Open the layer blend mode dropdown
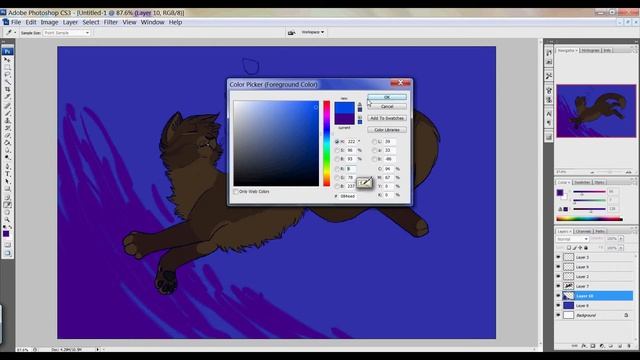Screen dimensions: 640x360 point(572,239)
